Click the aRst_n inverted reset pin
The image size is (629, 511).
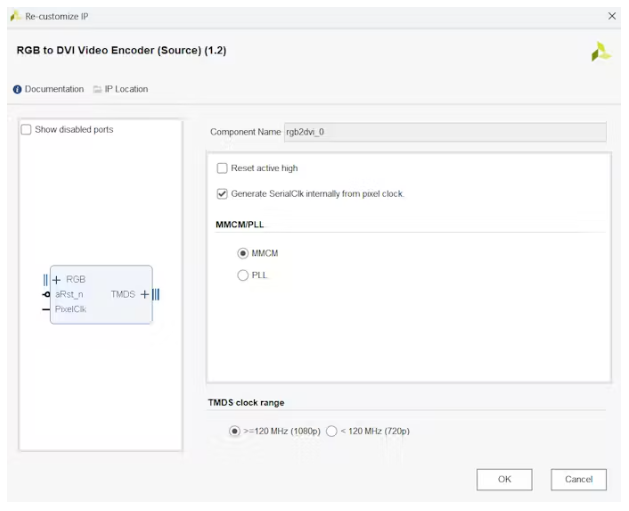(46, 295)
